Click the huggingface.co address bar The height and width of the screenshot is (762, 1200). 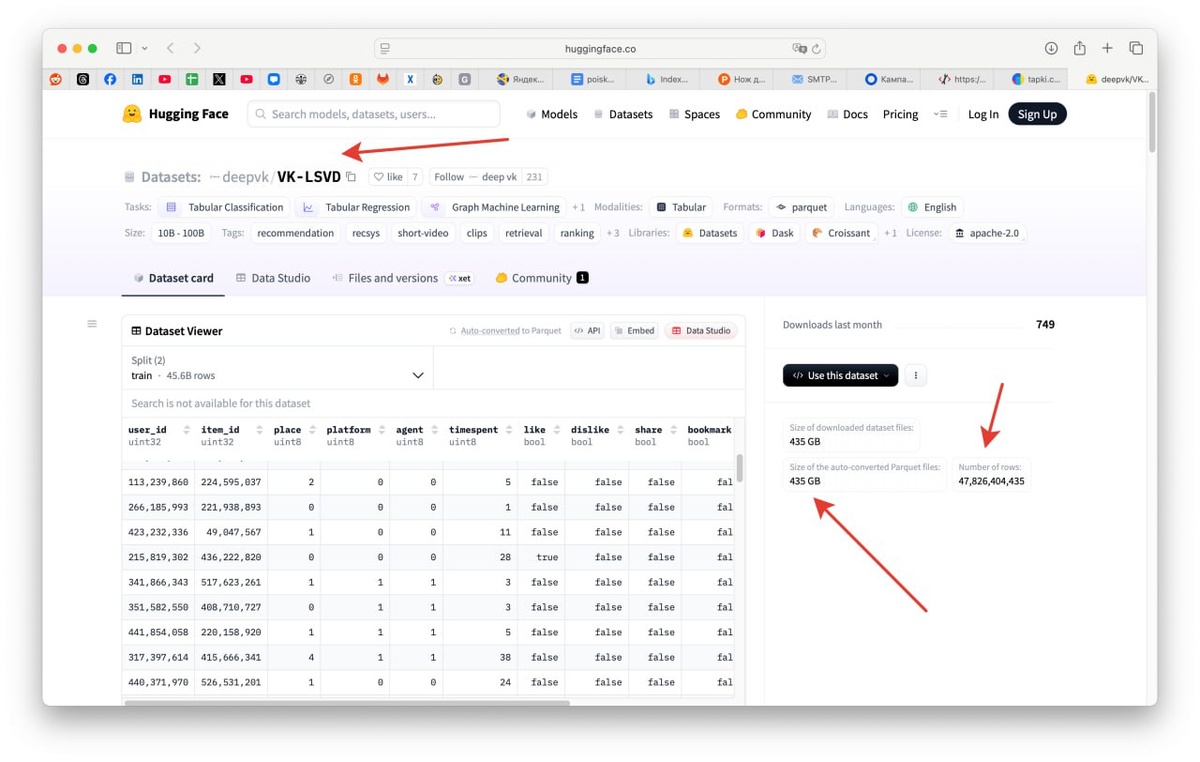(x=600, y=48)
